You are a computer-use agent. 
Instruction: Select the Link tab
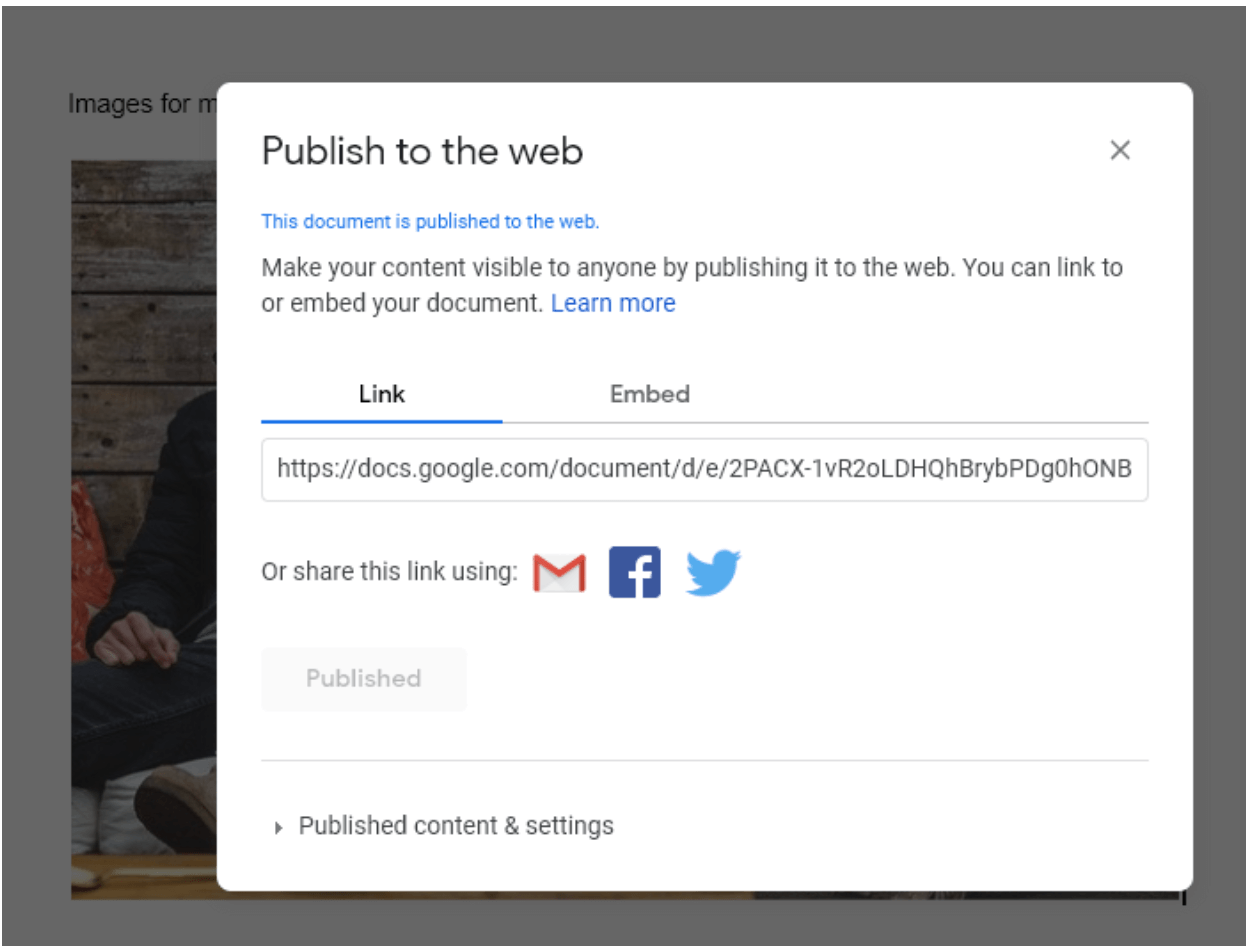tap(381, 394)
